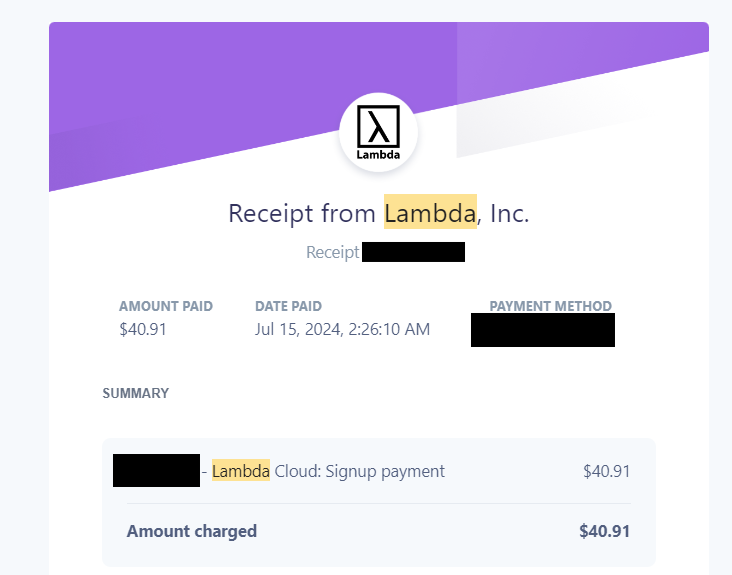Click the SUMMARY section heading
732x575 pixels.
[x=135, y=393]
